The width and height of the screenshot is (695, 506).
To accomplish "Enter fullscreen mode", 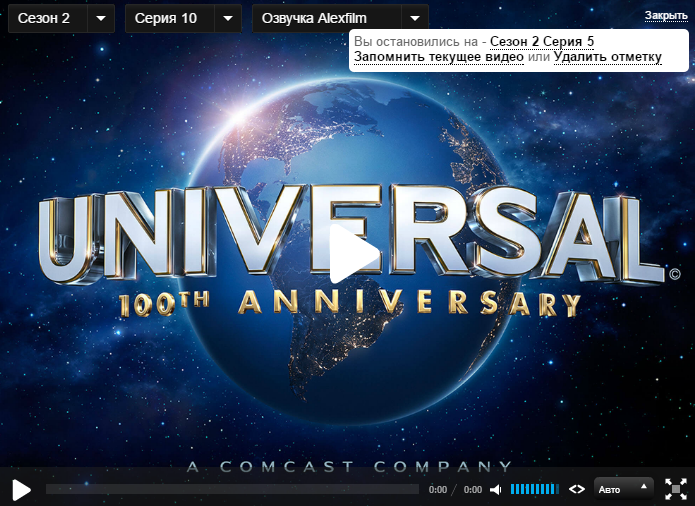I will (676, 489).
